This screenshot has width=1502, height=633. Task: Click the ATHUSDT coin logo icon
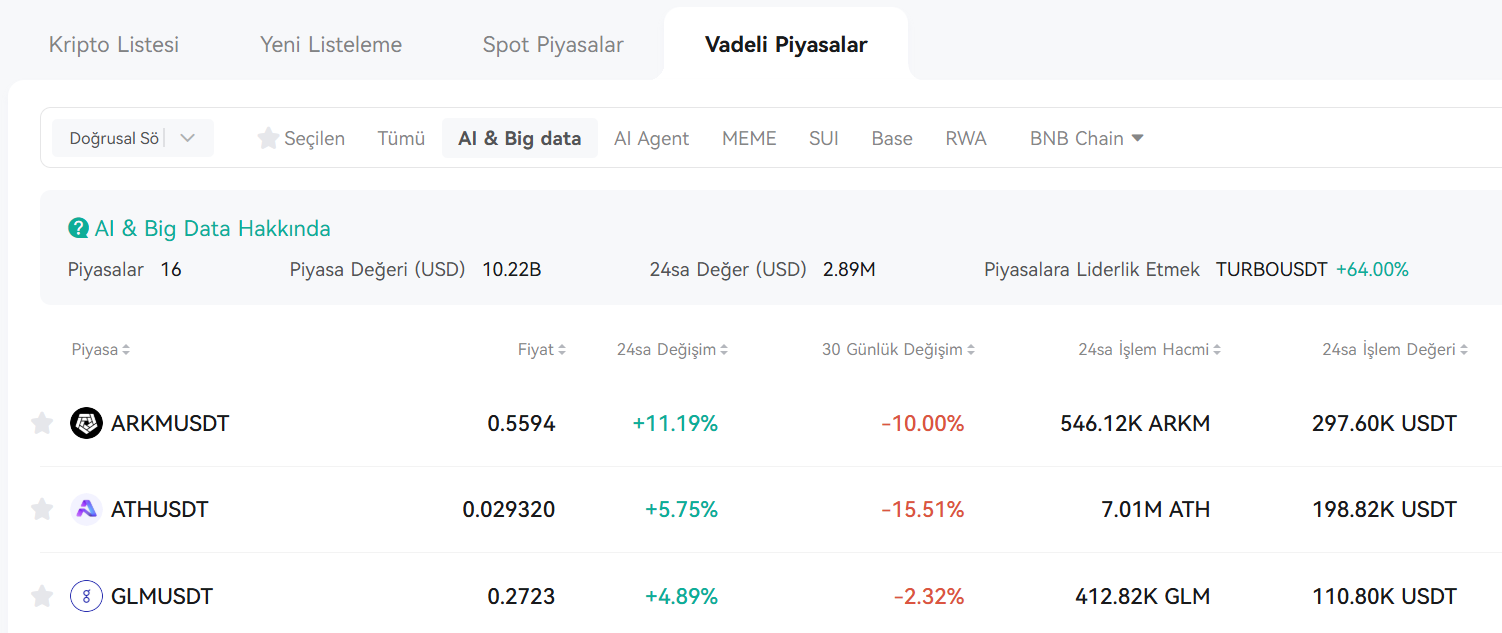87,510
